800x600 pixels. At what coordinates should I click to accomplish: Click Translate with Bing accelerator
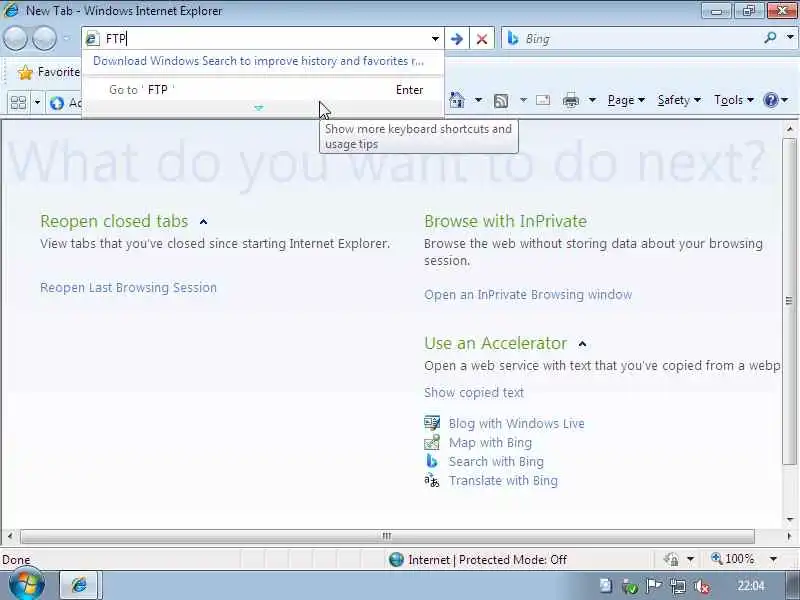pyautogui.click(x=503, y=481)
